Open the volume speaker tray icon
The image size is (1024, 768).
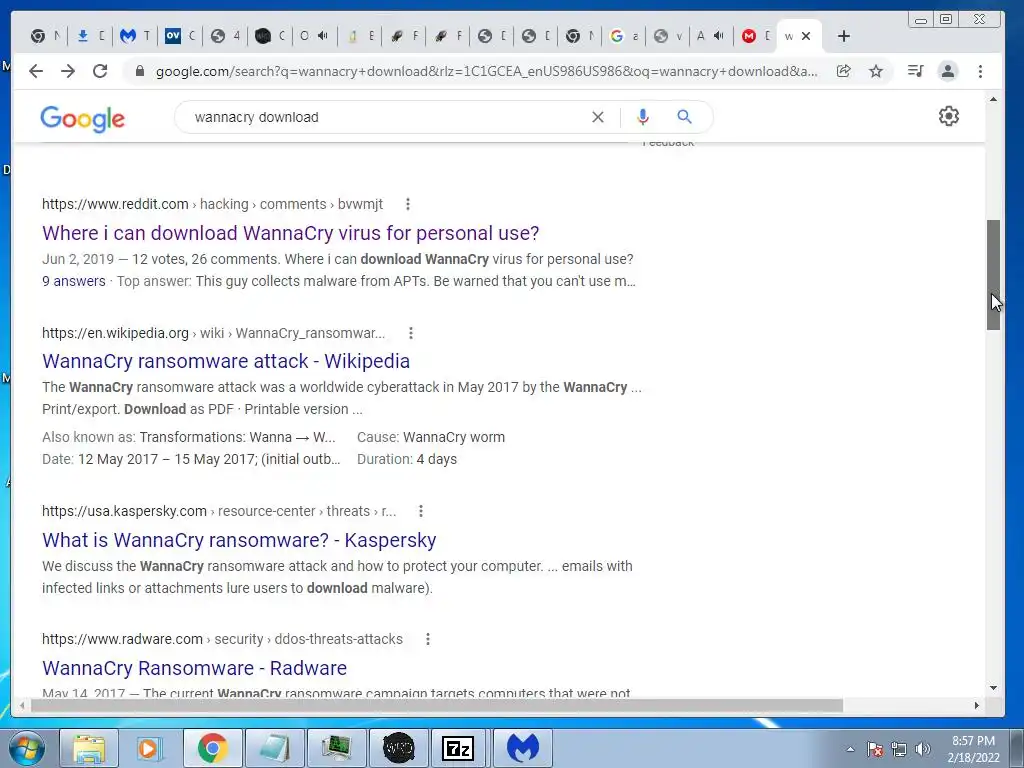pos(923,749)
